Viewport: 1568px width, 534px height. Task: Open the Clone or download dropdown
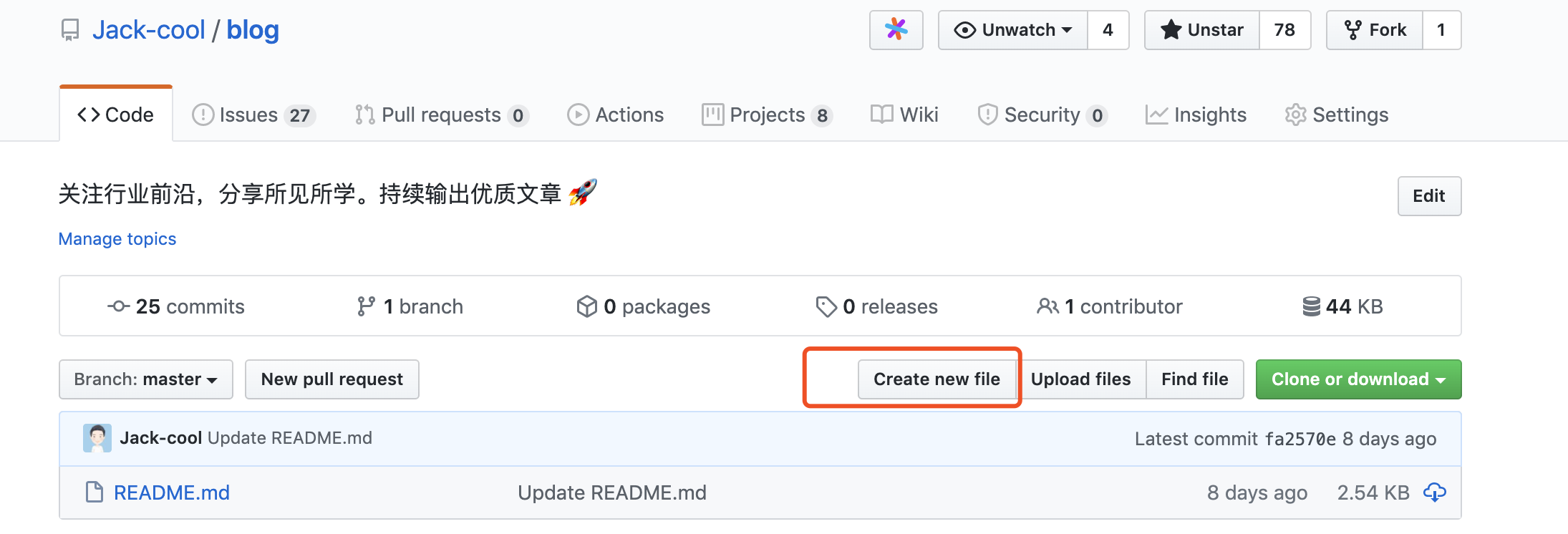click(1358, 379)
